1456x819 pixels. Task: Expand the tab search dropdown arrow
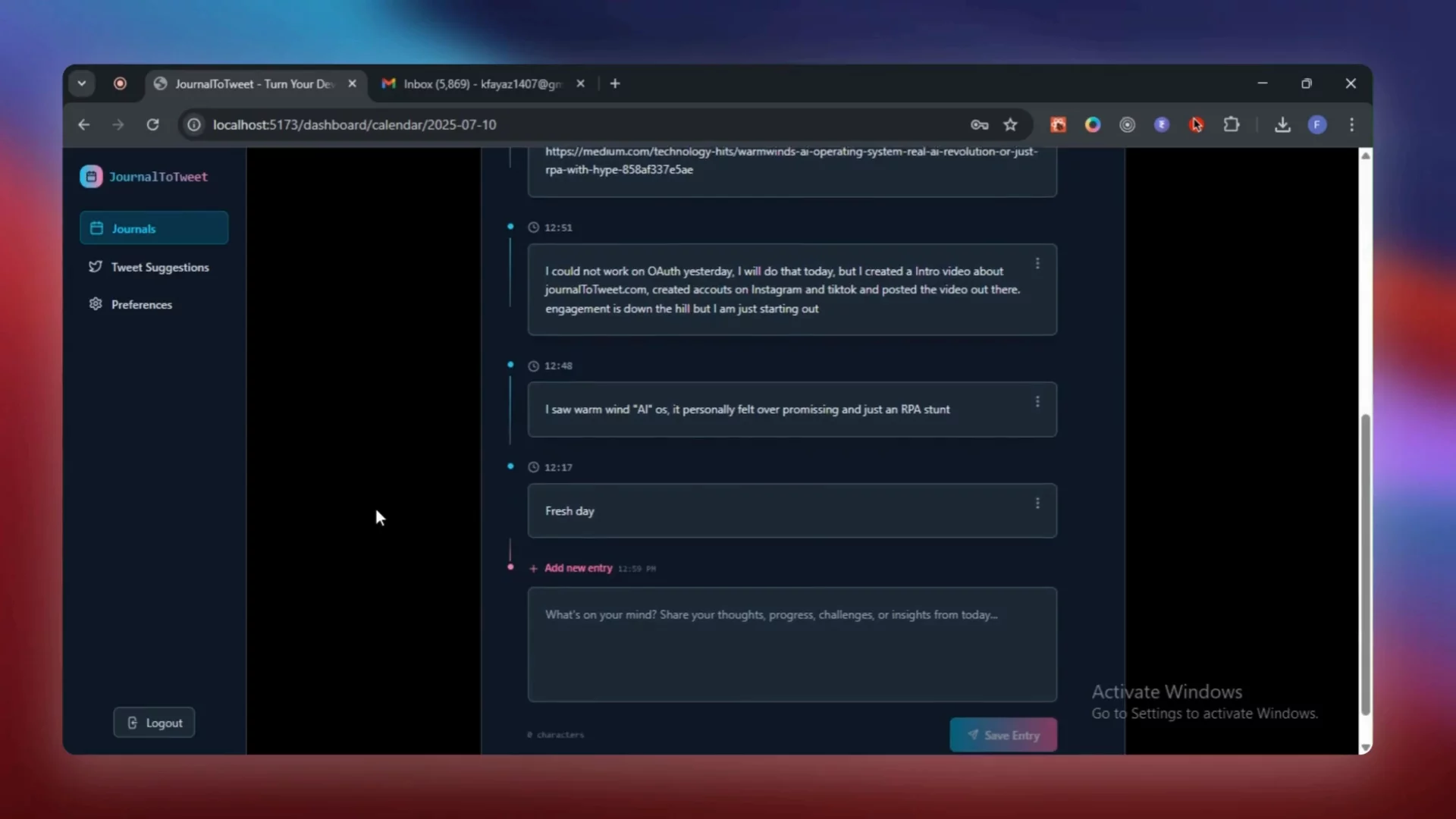point(81,83)
